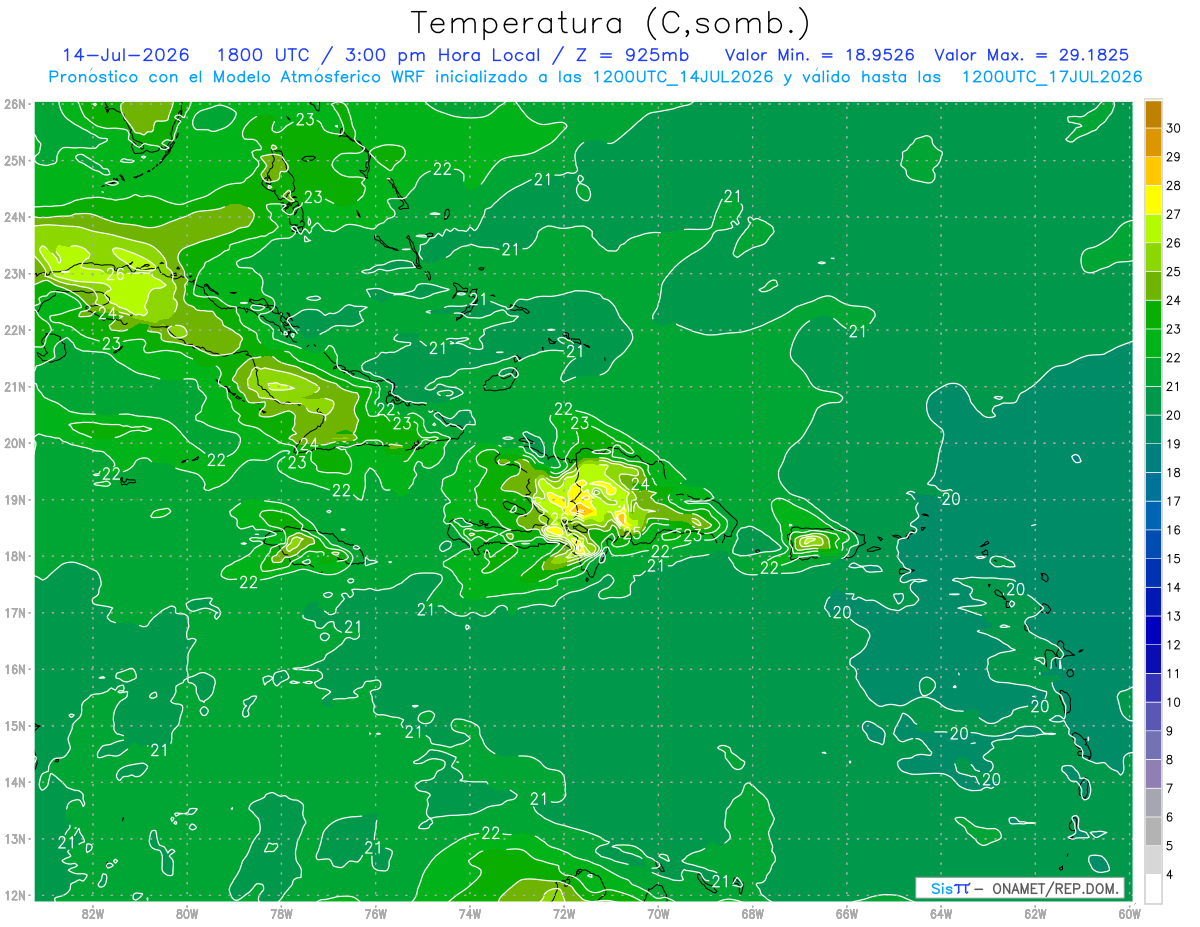Image resolution: width=1200 pixels, height=927 pixels.
Task: Click the "20N" latitude label
Action: tap(14, 443)
